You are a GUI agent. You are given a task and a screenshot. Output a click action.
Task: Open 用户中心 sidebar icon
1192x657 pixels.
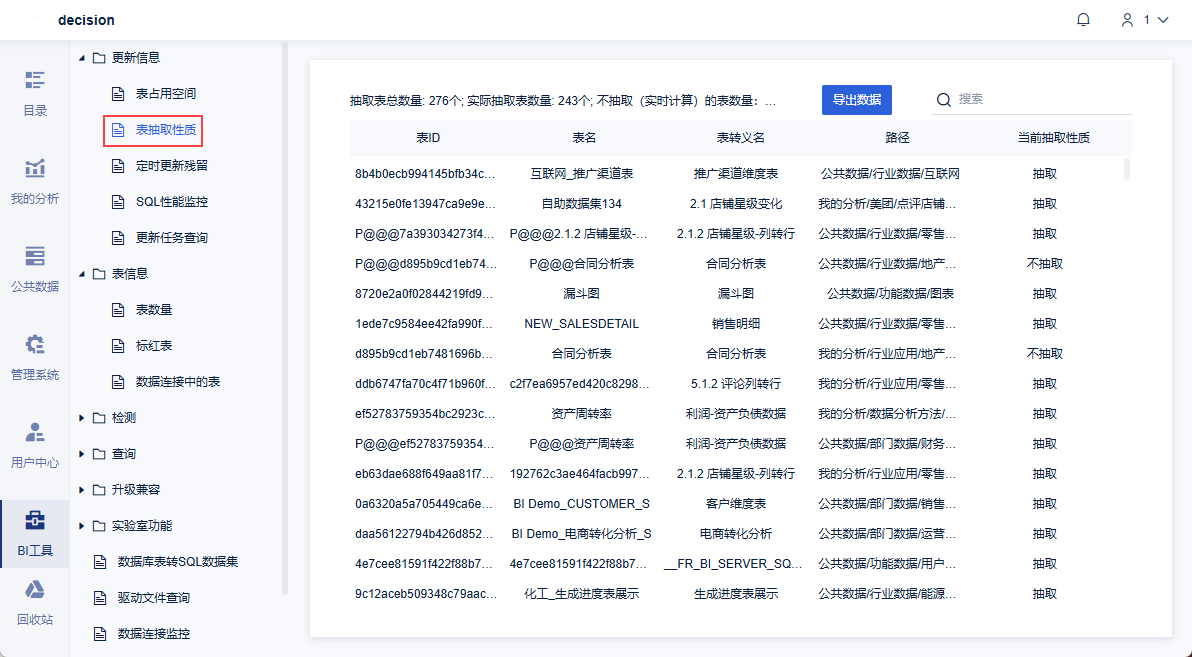click(x=35, y=432)
